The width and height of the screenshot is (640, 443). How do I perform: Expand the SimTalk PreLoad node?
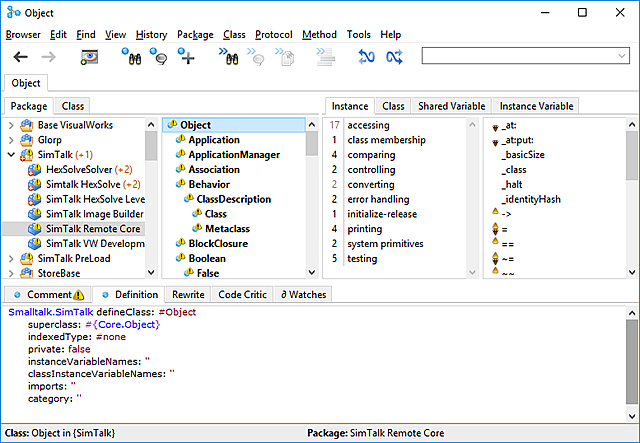pyautogui.click(x=11, y=258)
